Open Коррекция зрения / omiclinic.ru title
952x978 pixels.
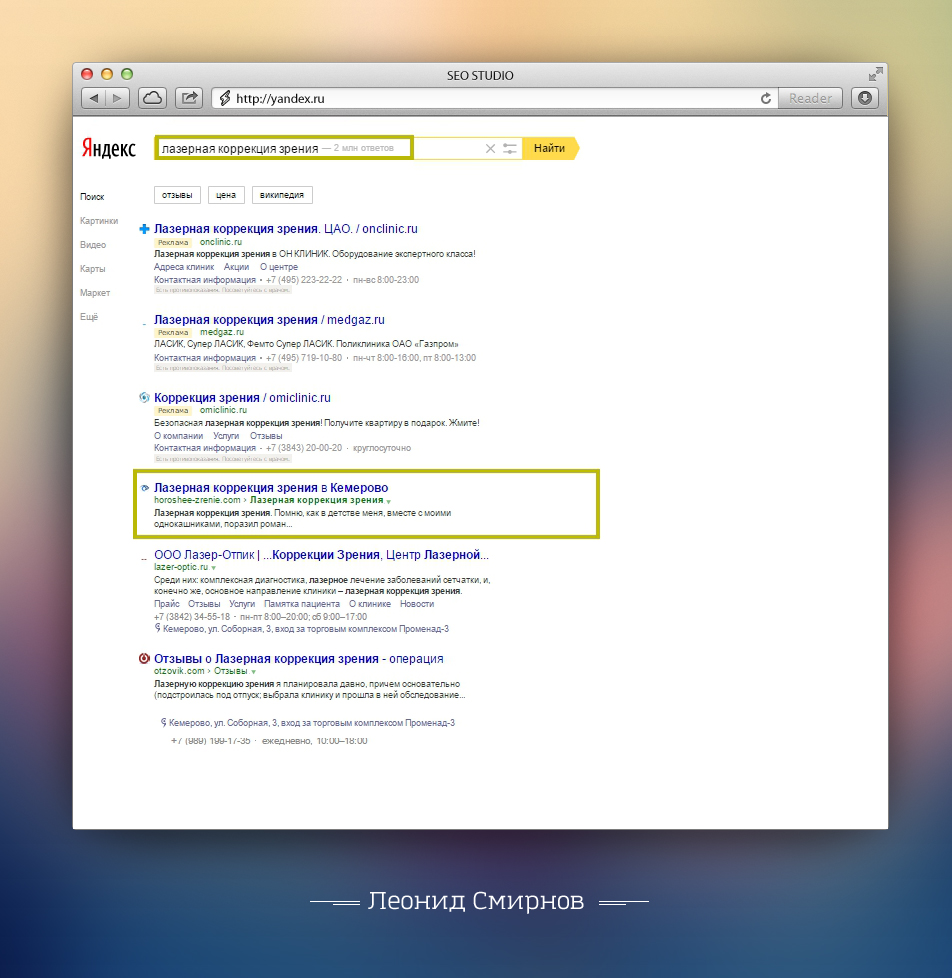pos(242,398)
